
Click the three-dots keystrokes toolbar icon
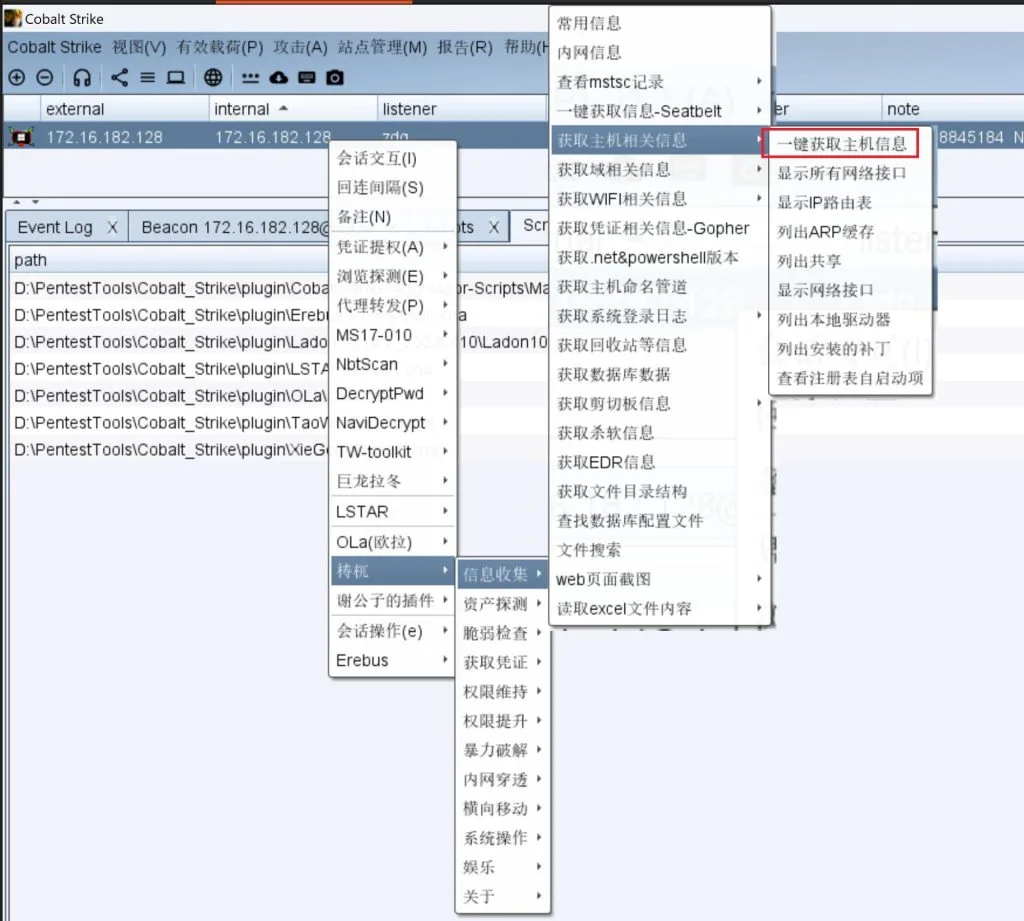(x=250, y=78)
